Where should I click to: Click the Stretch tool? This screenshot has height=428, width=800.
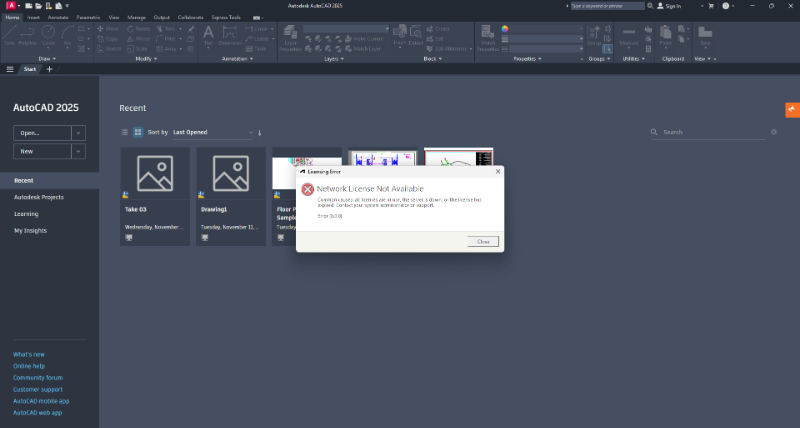coord(109,49)
